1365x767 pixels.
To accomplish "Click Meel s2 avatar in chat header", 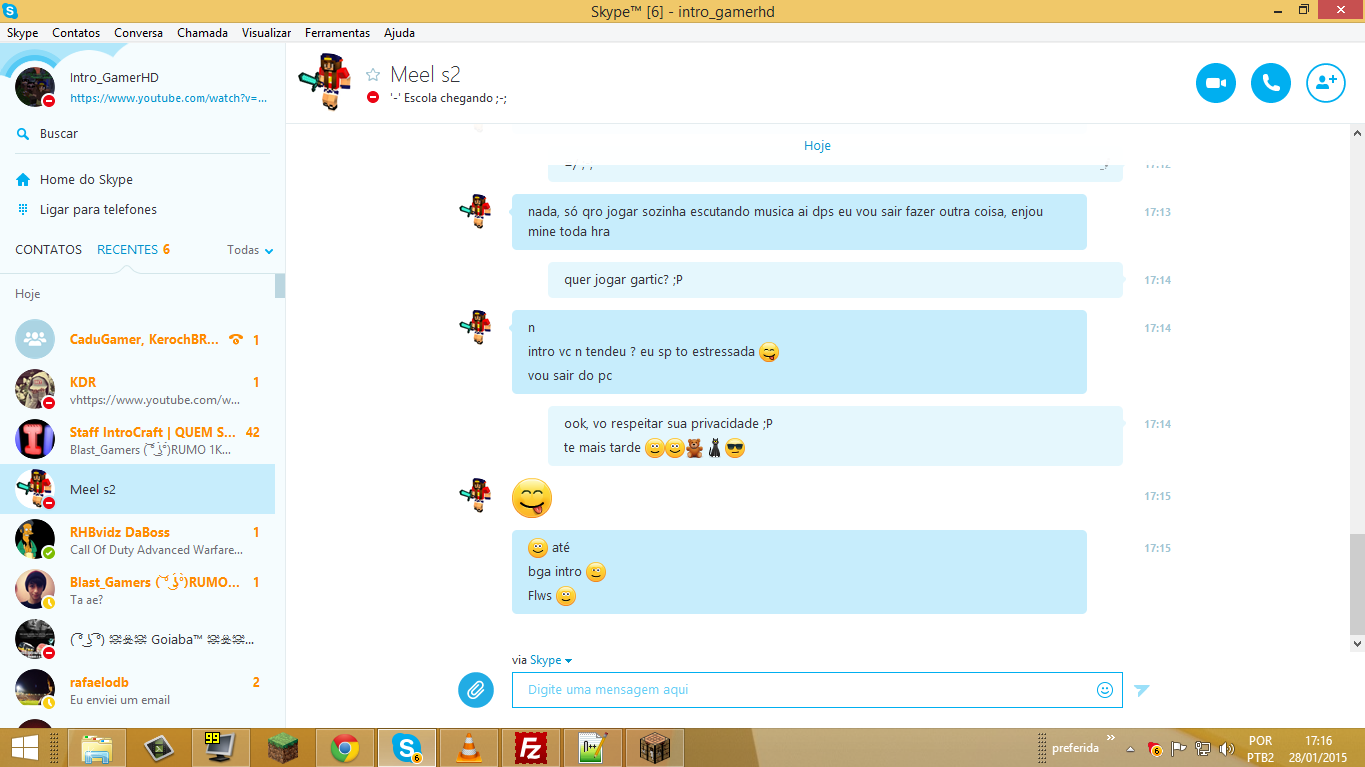I will coord(325,82).
